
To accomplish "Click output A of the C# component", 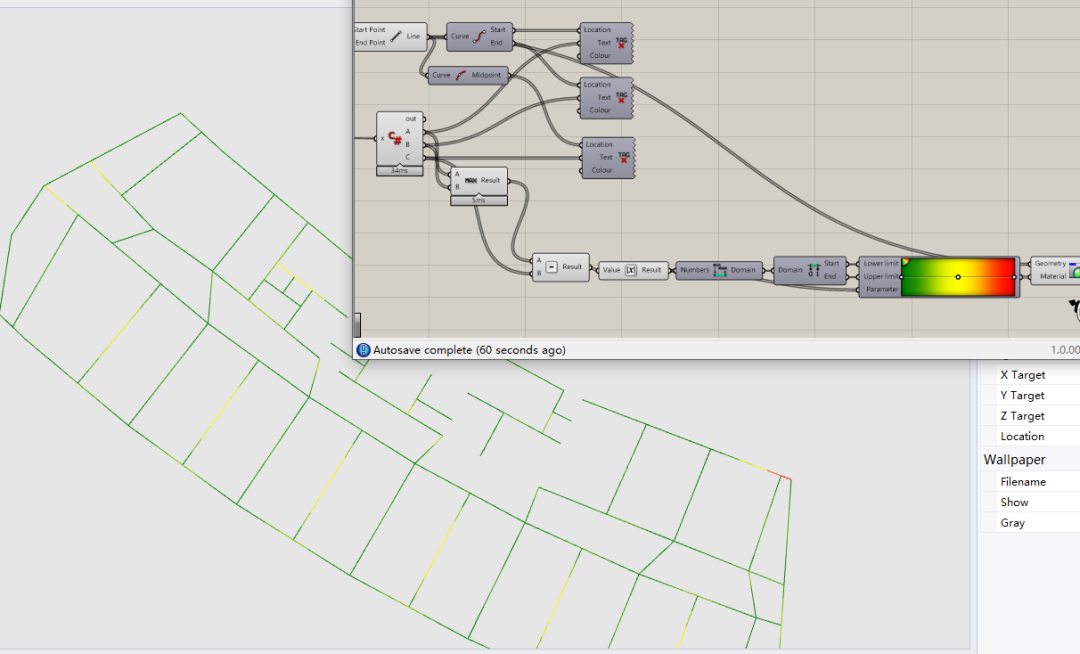I will pyautogui.click(x=408, y=131).
